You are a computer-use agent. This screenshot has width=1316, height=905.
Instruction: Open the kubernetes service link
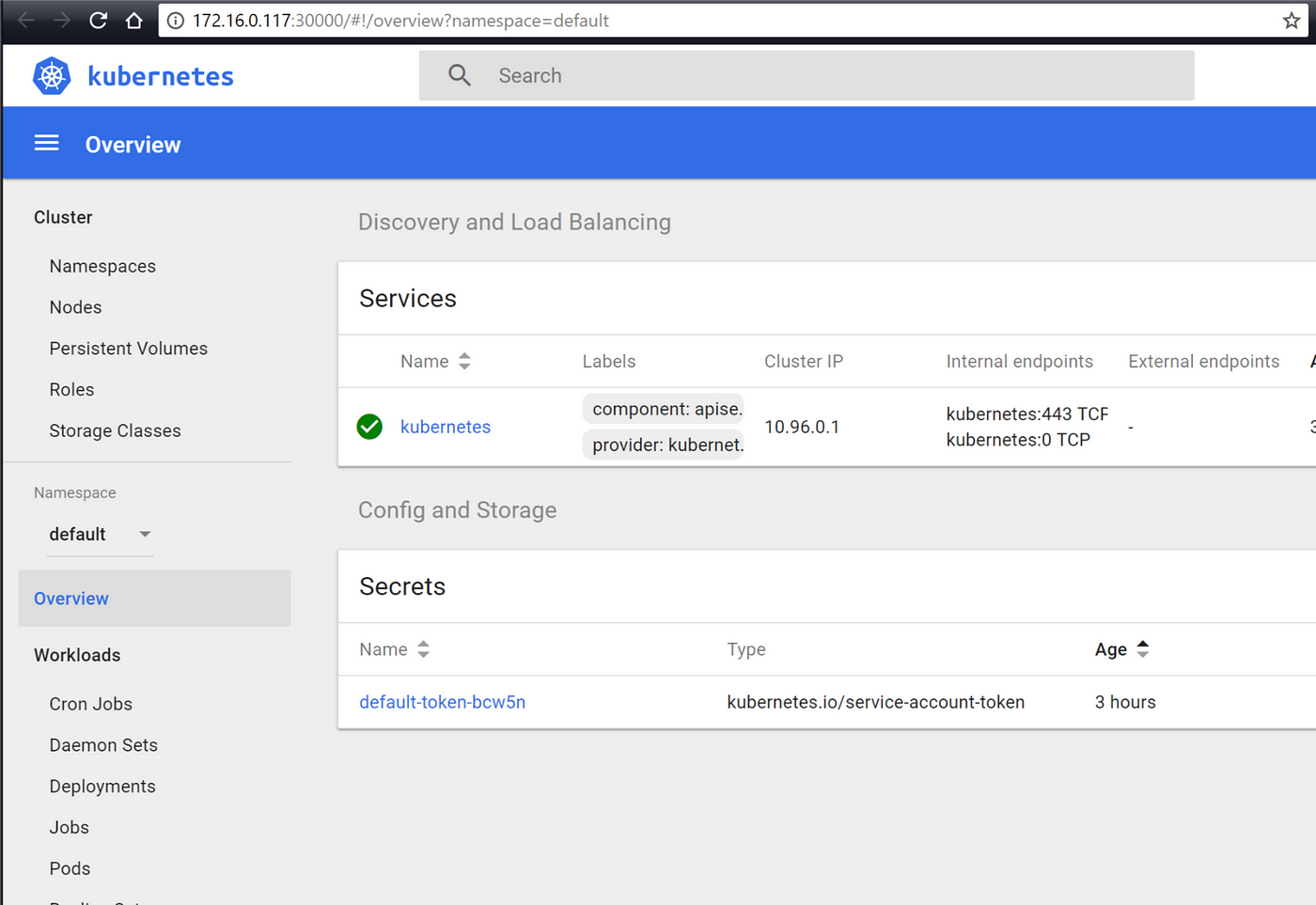(x=446, y=427)
